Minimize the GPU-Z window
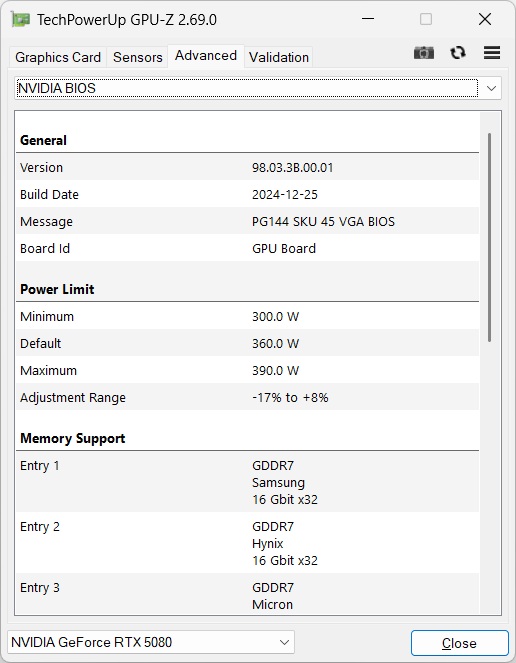This screenshot has width=516, height=663. coord(368,19)
